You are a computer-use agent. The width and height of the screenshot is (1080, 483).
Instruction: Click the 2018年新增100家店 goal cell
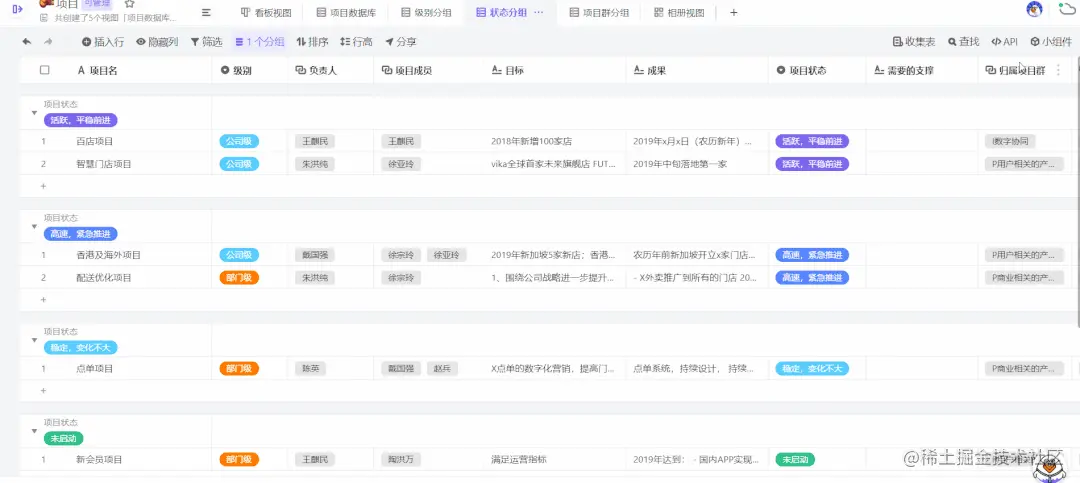[x=532, y=141]
